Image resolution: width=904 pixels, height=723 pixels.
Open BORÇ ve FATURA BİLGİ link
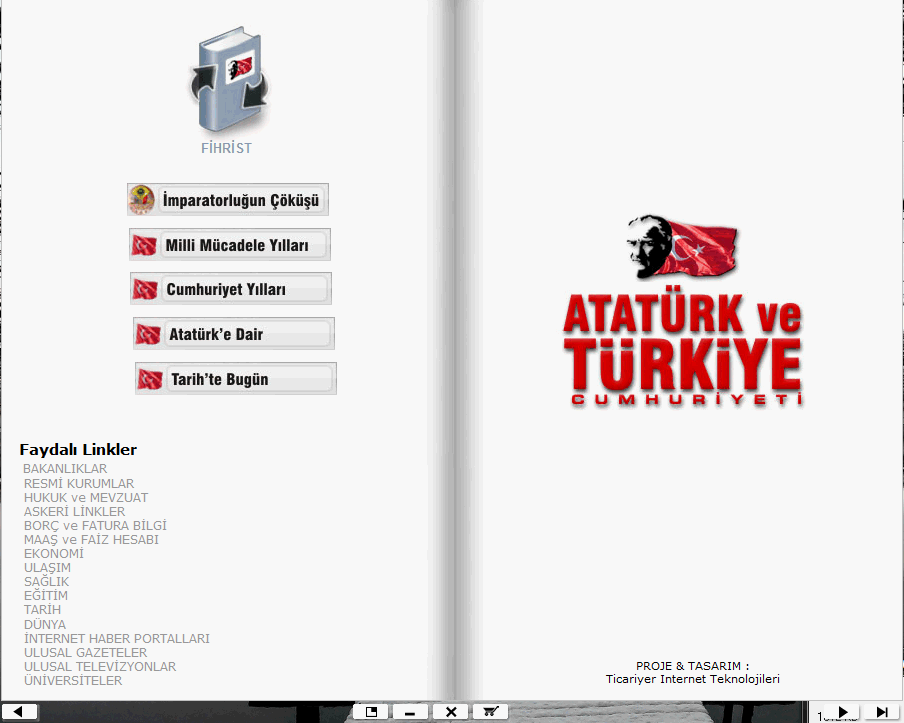point(95,525)
